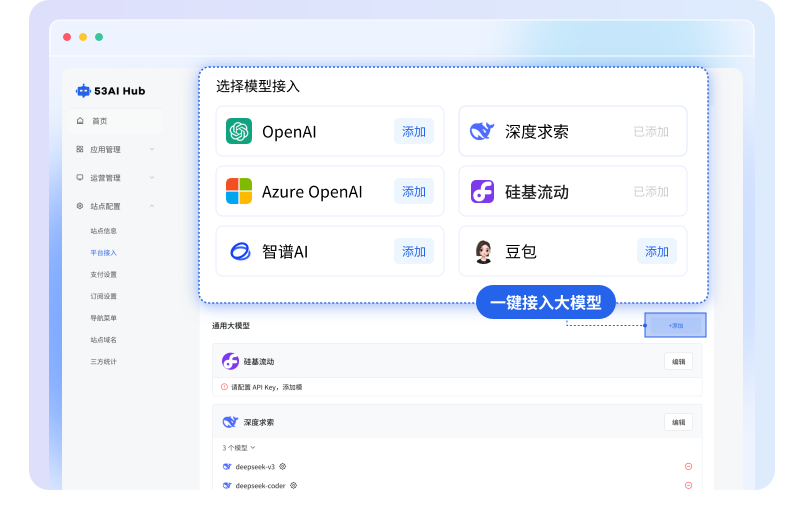Click the +添加 button beside 通用大模型
Image resolution: width=805 pixels, height=520 pixels.
pos(676,325)
